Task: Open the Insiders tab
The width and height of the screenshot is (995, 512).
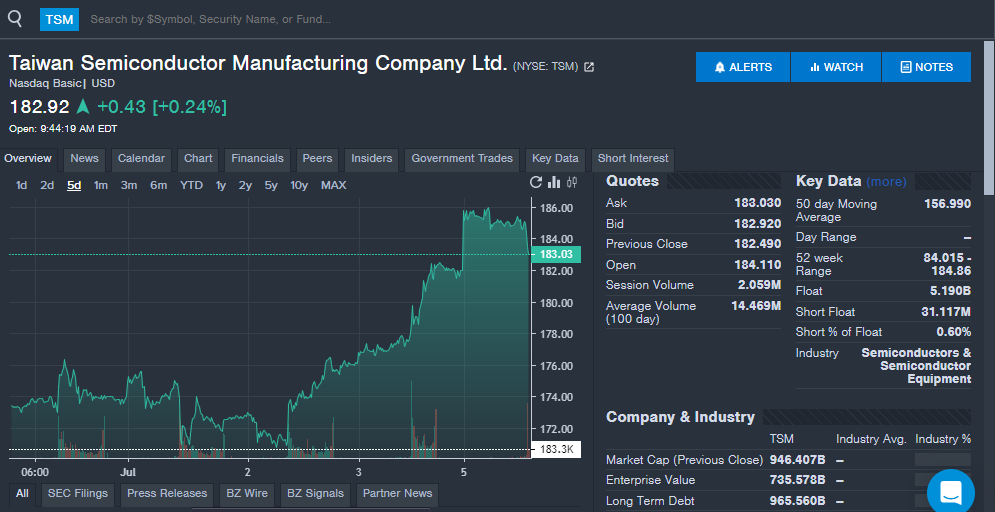Action: coord(371,159)
